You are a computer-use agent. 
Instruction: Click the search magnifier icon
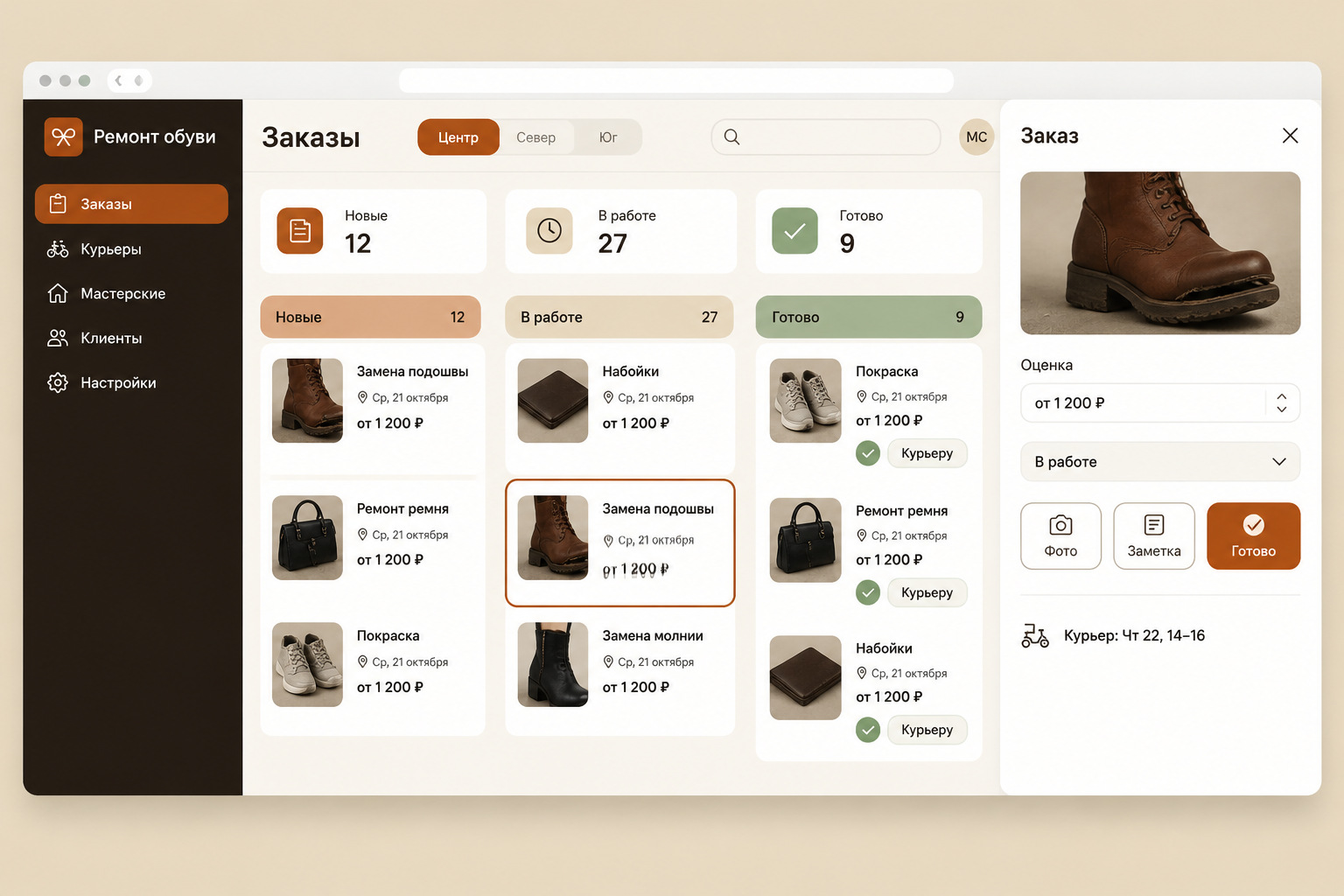(732, 137)
